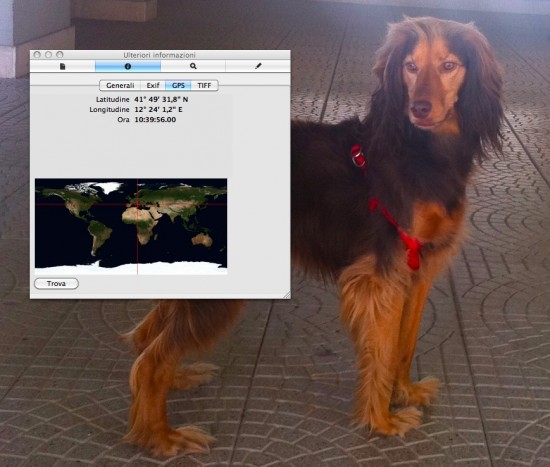Click the red crosshair intersection on the map

pyautogui.click(x=137, y=204)
